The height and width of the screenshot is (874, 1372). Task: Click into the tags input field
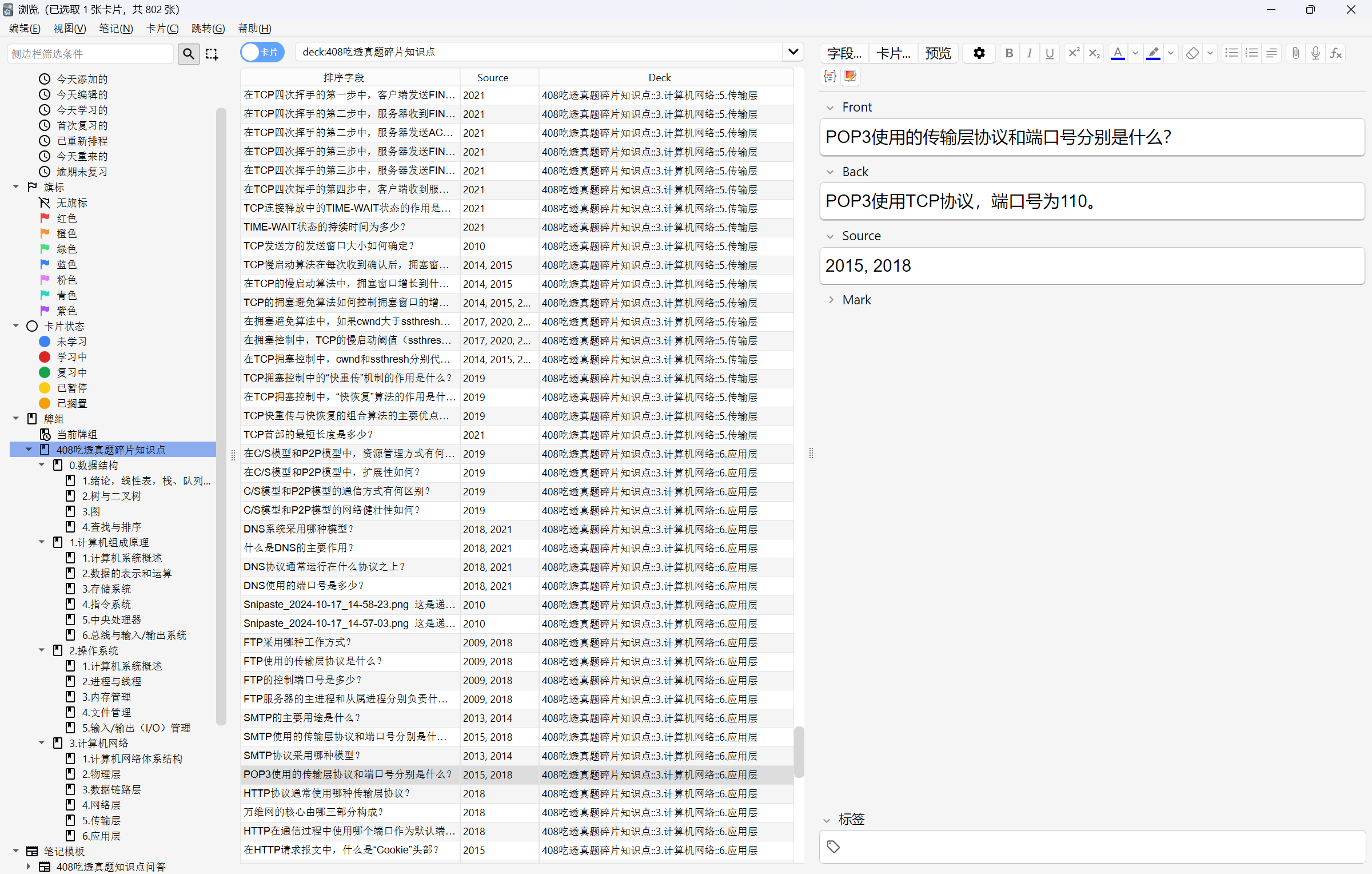pyautogui.click(x=1092, y=847)
